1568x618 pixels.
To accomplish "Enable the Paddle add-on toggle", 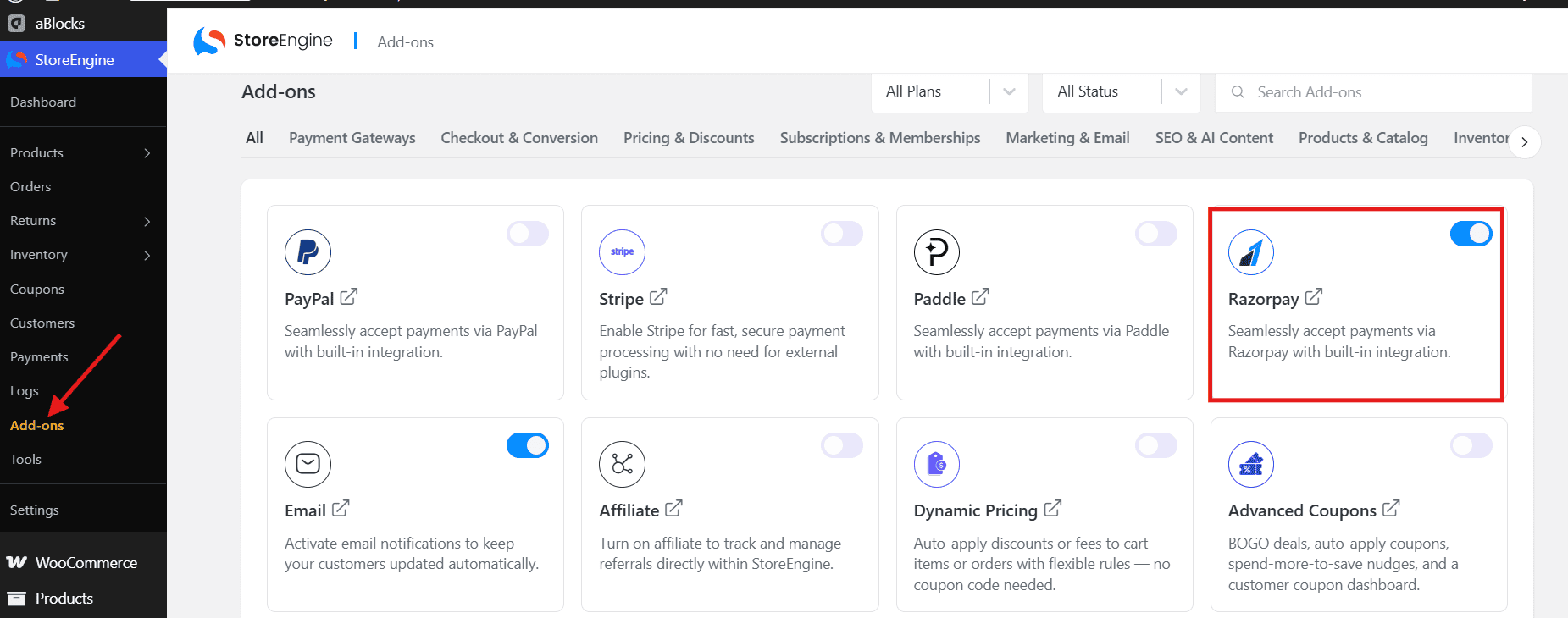I will 1156,234.
